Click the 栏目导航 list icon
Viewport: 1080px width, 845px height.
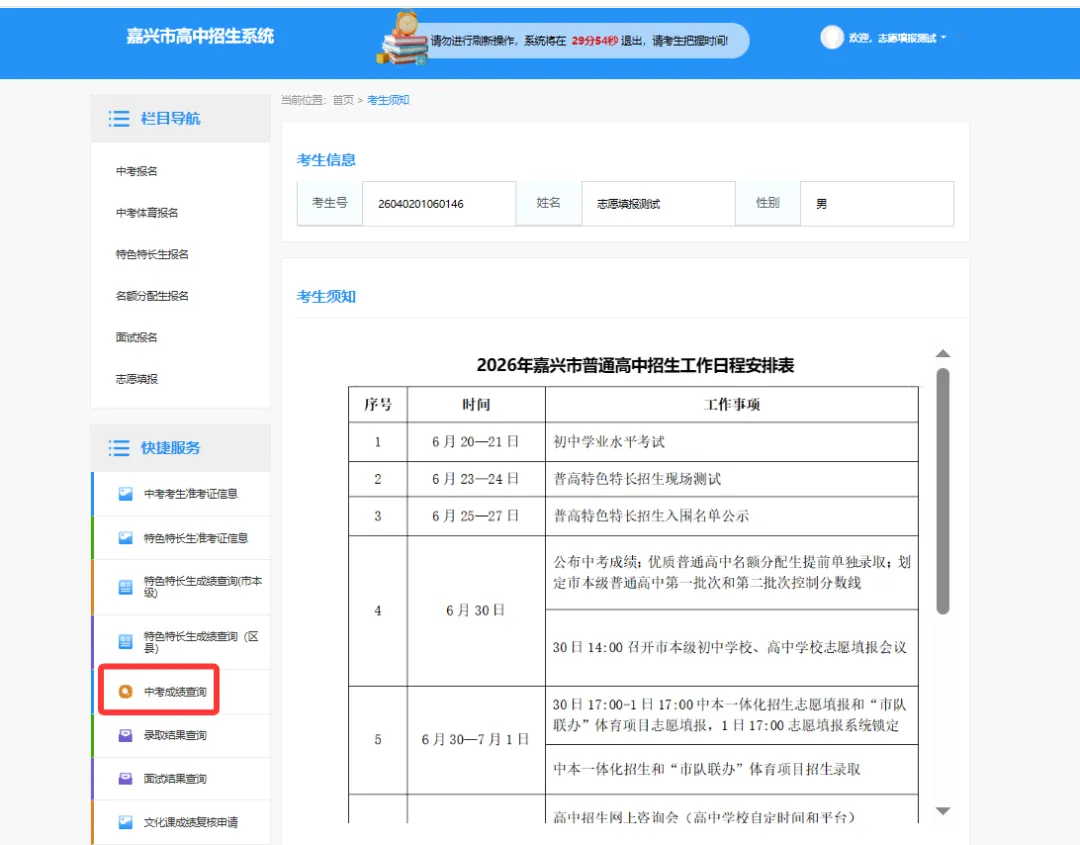[x=118, y=118]
